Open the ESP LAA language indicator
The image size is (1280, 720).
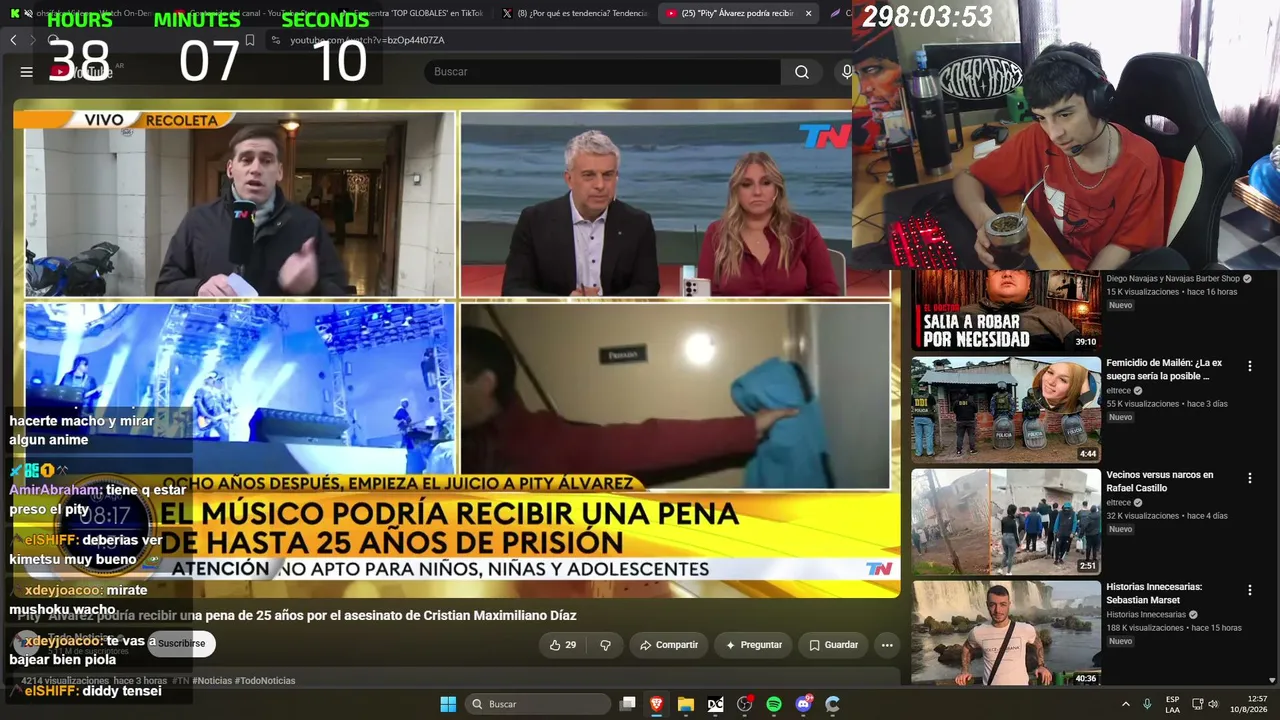[x=1172, y=704]
